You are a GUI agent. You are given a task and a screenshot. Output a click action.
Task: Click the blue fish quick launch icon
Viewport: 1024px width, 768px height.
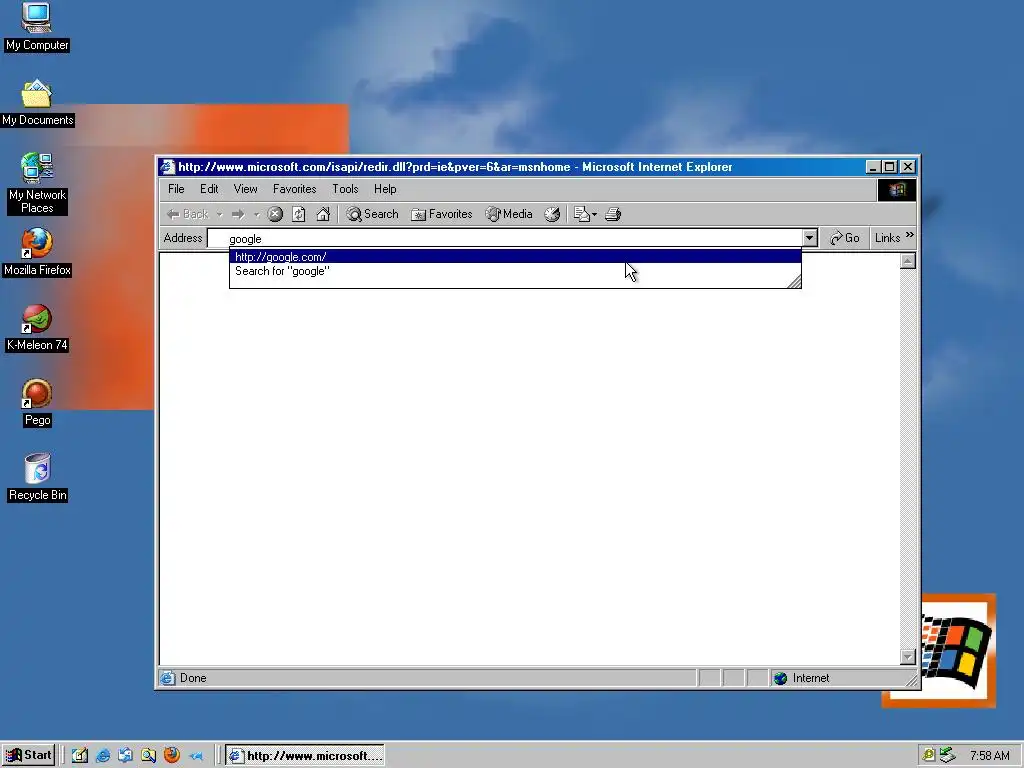(196, 756)
